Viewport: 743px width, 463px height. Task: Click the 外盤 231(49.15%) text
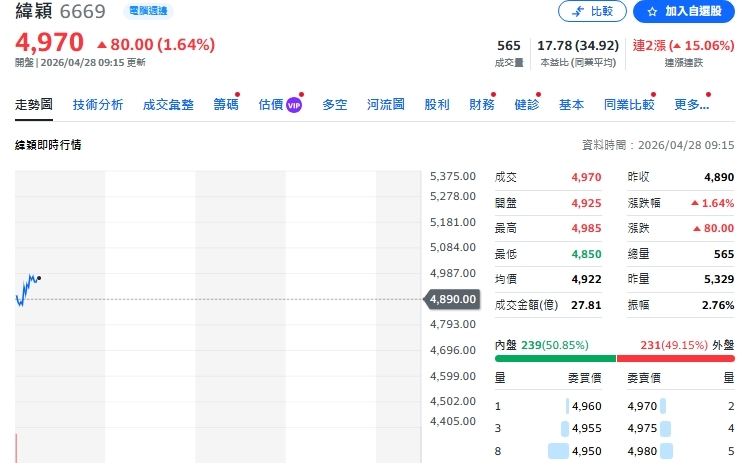687,345
